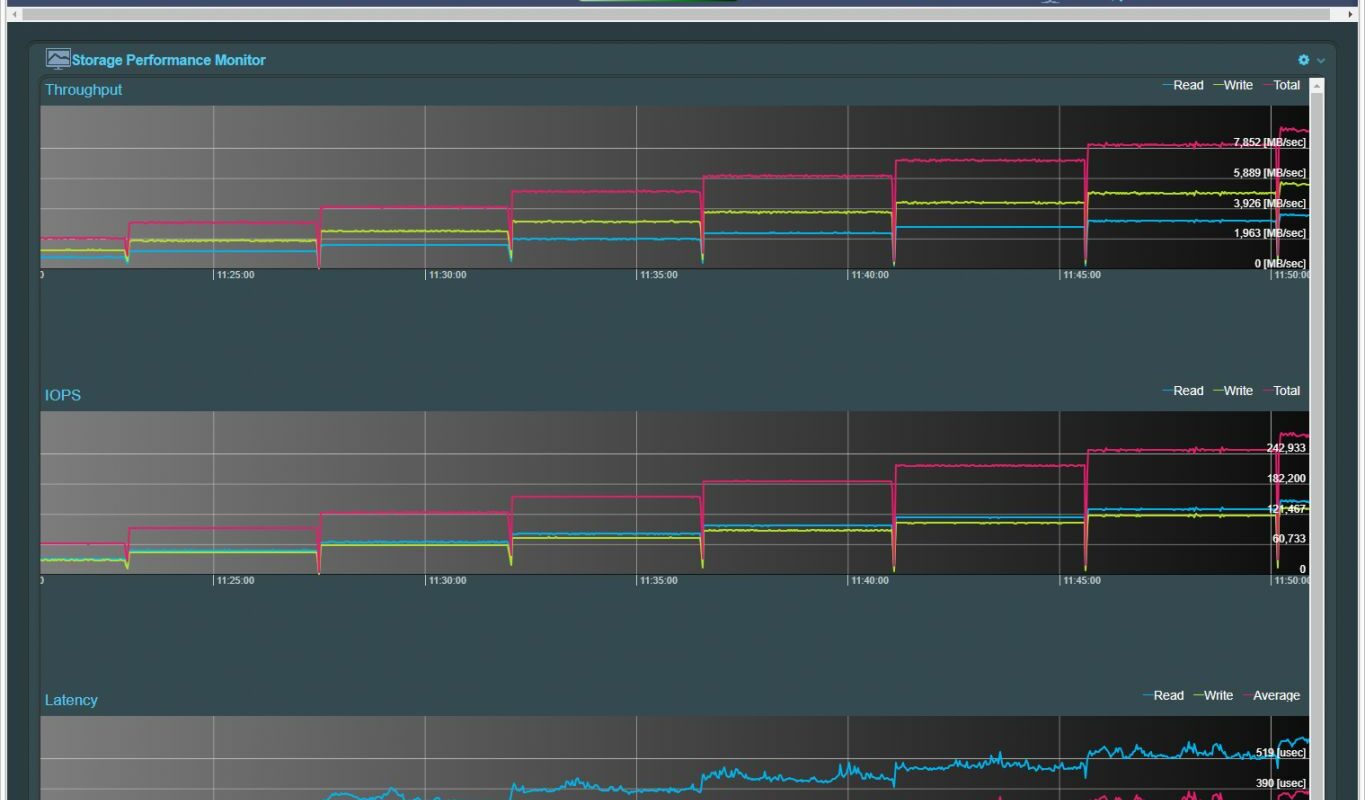Click the 7,852 [MB/sec] axis label
Viewport: 1365px width, 800px height.
(x=1269, y=142)
